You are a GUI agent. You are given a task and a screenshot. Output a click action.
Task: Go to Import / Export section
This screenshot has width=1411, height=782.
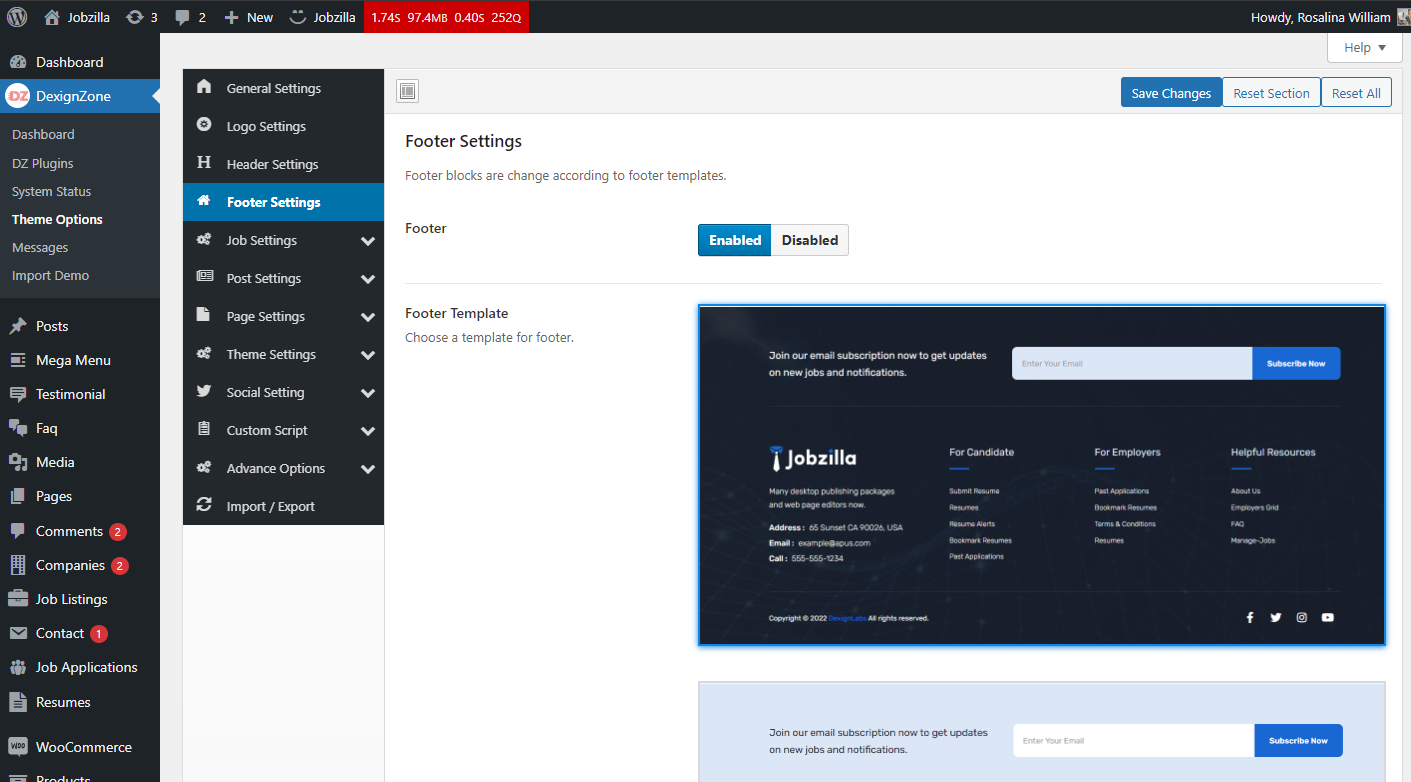click(x=270, y=506)
